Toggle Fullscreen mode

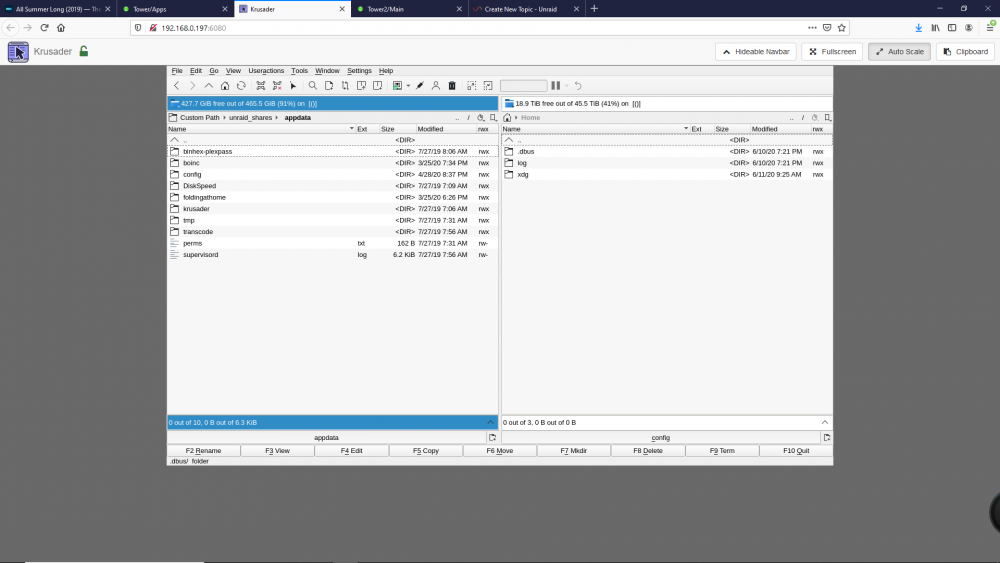(x=832, y=52)
